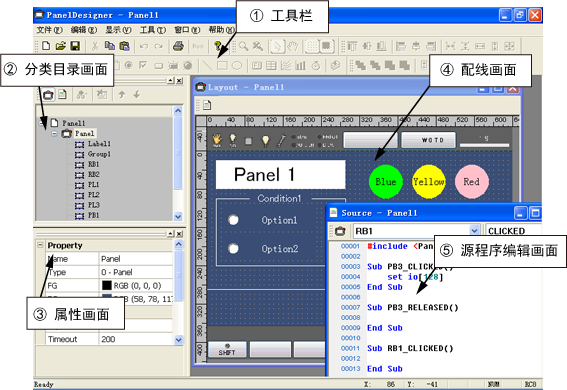Click the Cut scissors icon
The image size is (567, 390).
tap(95, 46)
